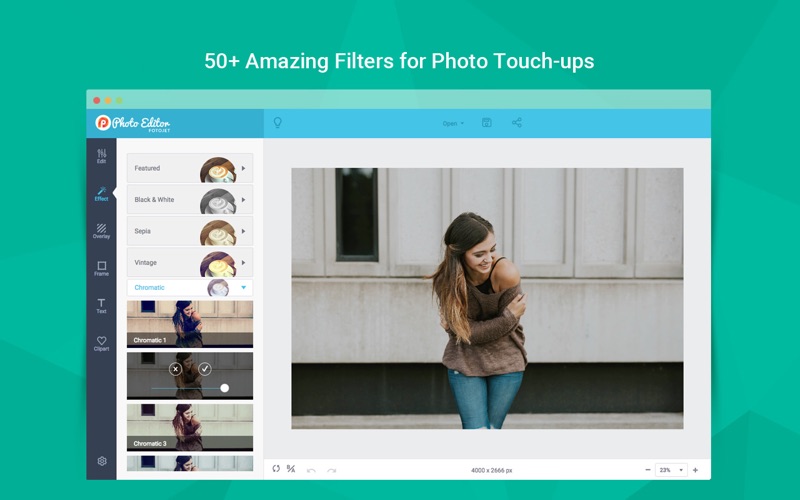Click the main photo on canvas
The width and height of the screenshot is (800, 500).
click(x=487, y=298)
